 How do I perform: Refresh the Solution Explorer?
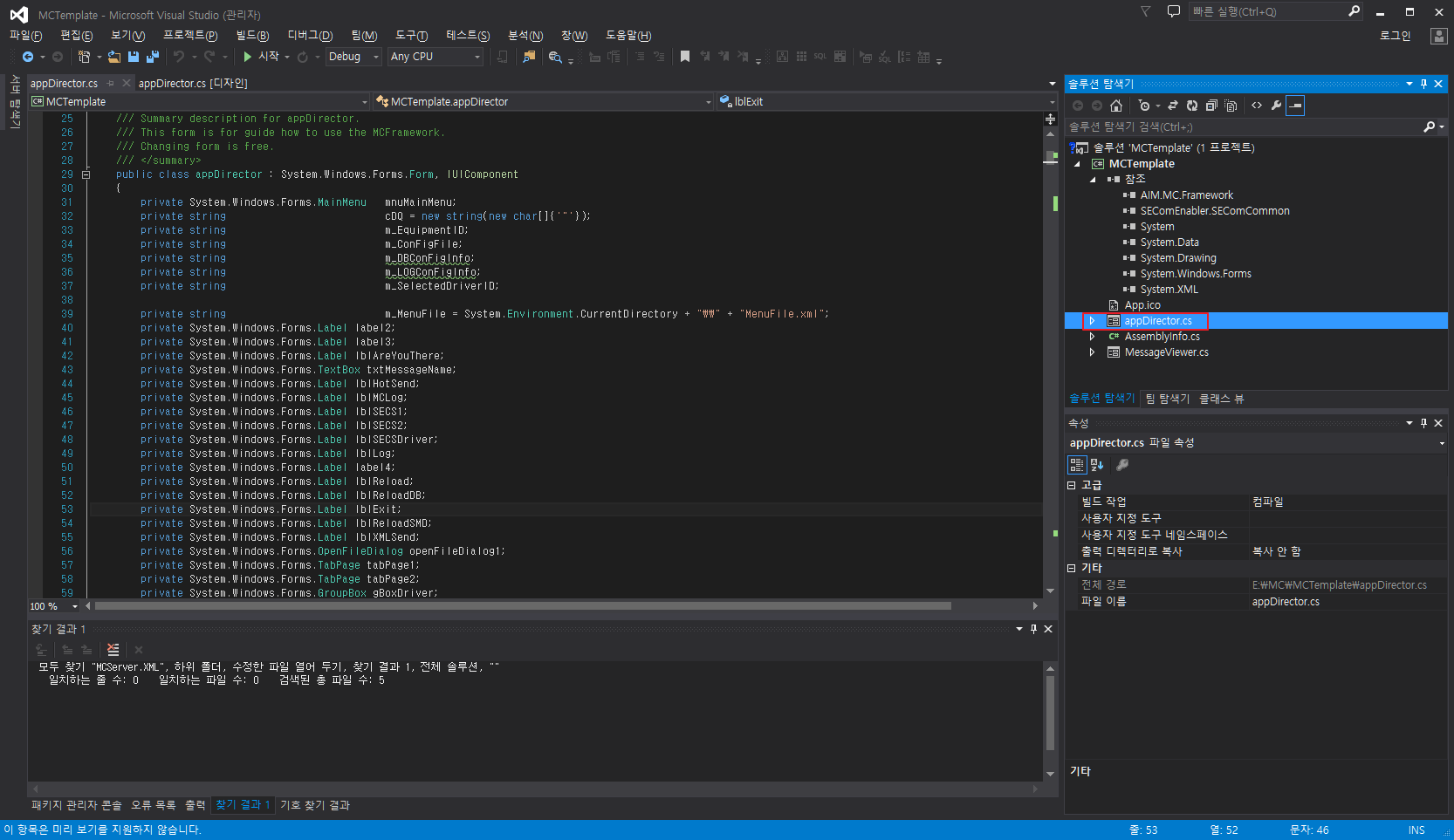pos(1192,106)
